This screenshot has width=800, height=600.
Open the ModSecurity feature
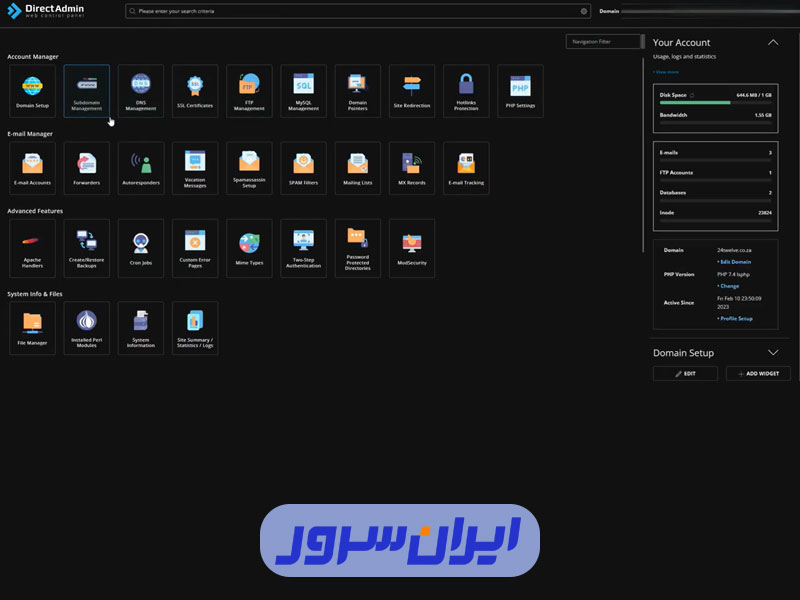(411, 247)
